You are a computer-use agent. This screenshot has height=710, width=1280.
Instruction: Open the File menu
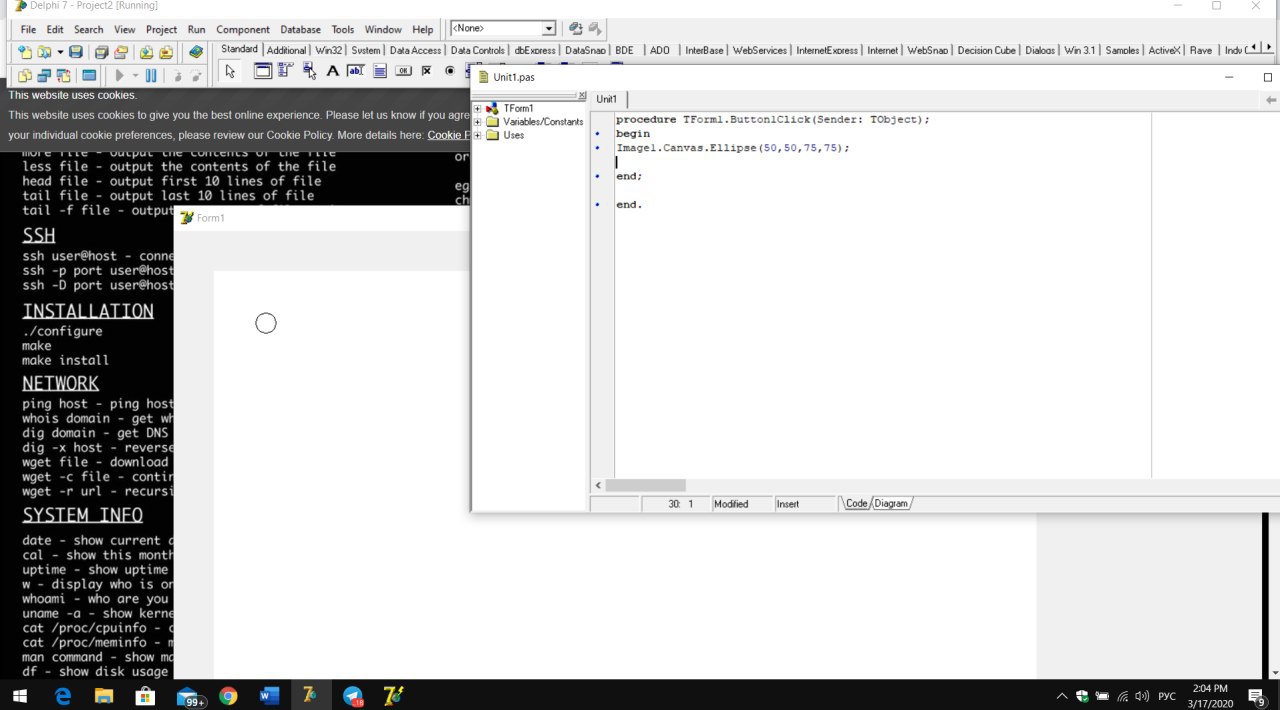[x=28, y=30]
